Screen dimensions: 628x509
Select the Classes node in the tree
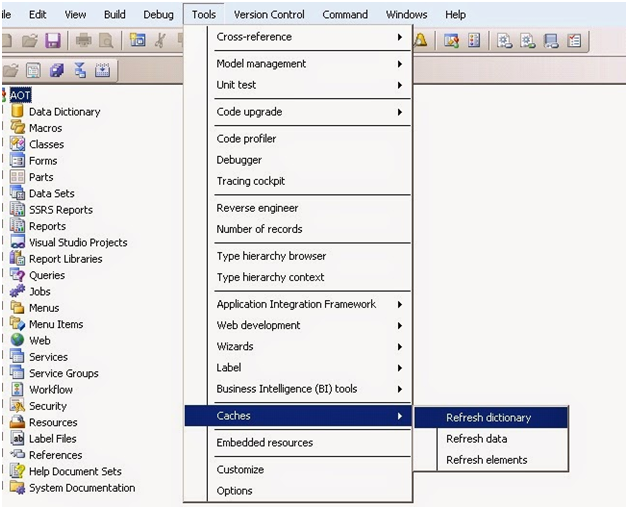coord(46,145)
